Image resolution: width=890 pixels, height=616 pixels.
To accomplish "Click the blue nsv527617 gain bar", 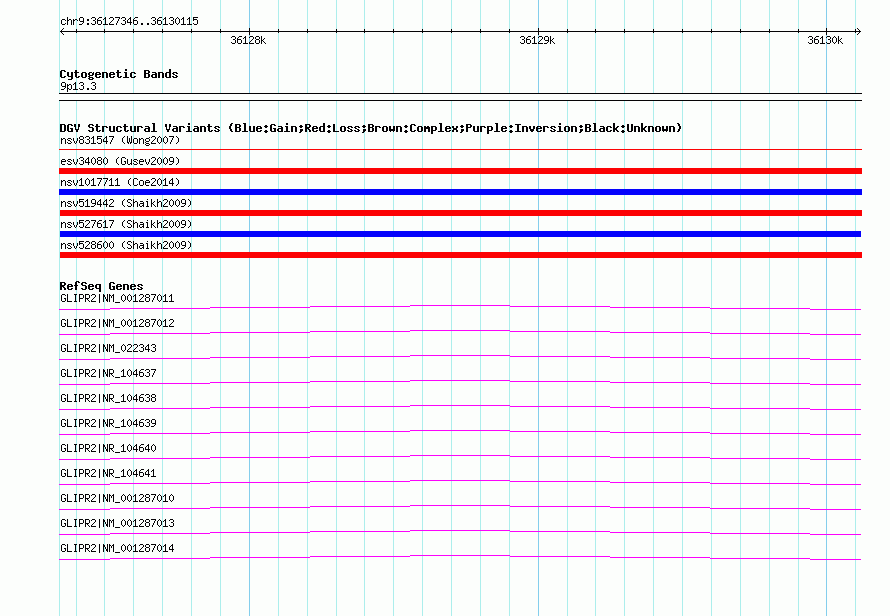I will (460, 234).
